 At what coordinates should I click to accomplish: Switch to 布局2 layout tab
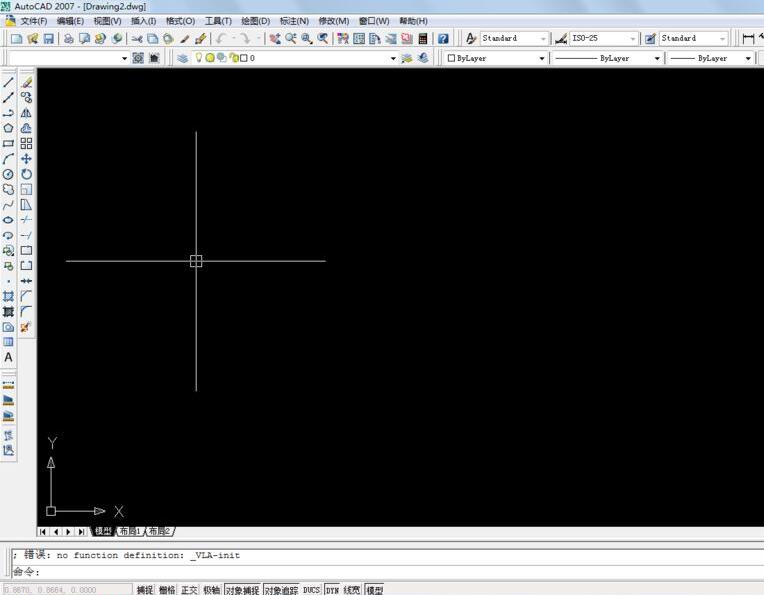coord(159,531)
